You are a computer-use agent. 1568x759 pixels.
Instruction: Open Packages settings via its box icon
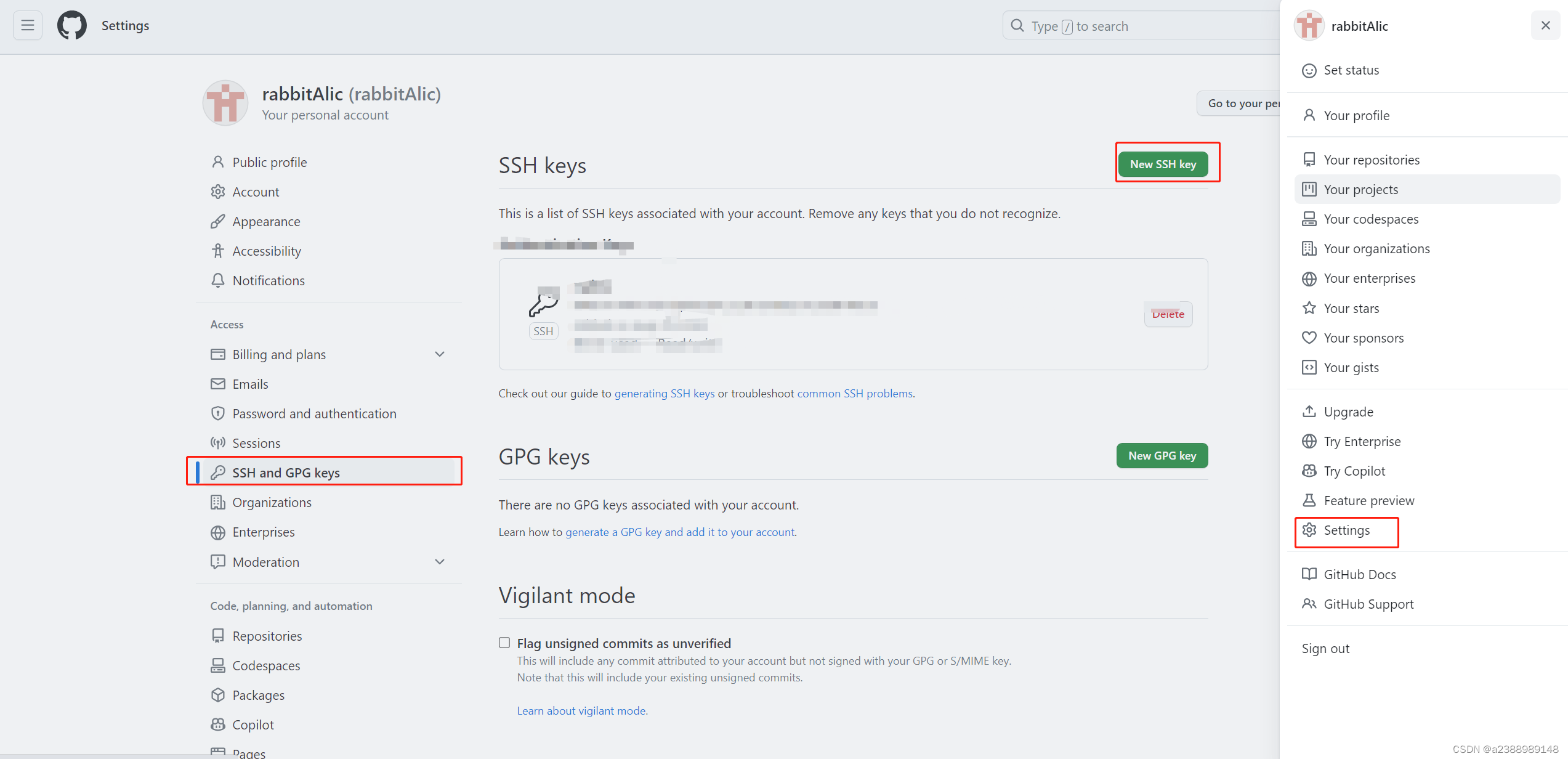click(x=219, y=695)
